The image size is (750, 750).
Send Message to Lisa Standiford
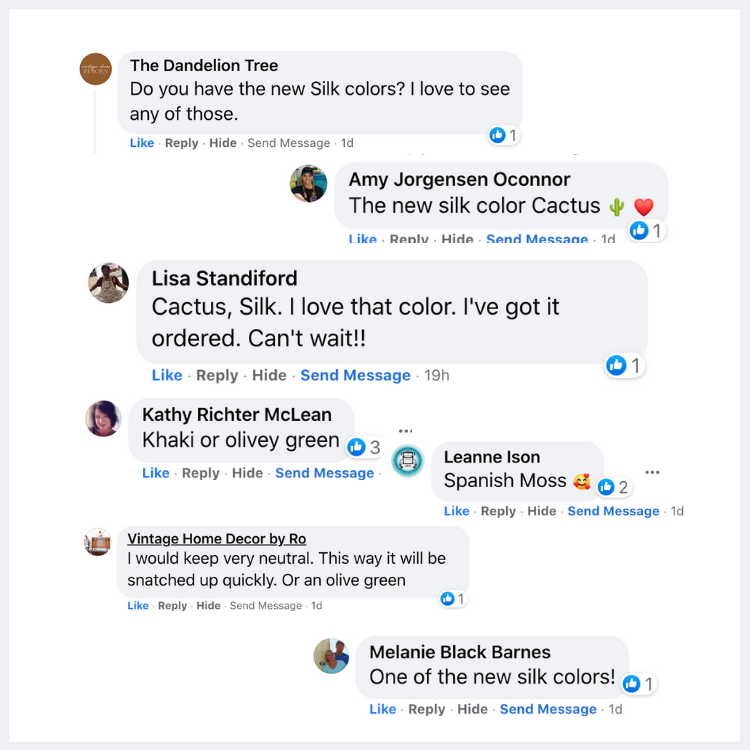coord(355,375)
